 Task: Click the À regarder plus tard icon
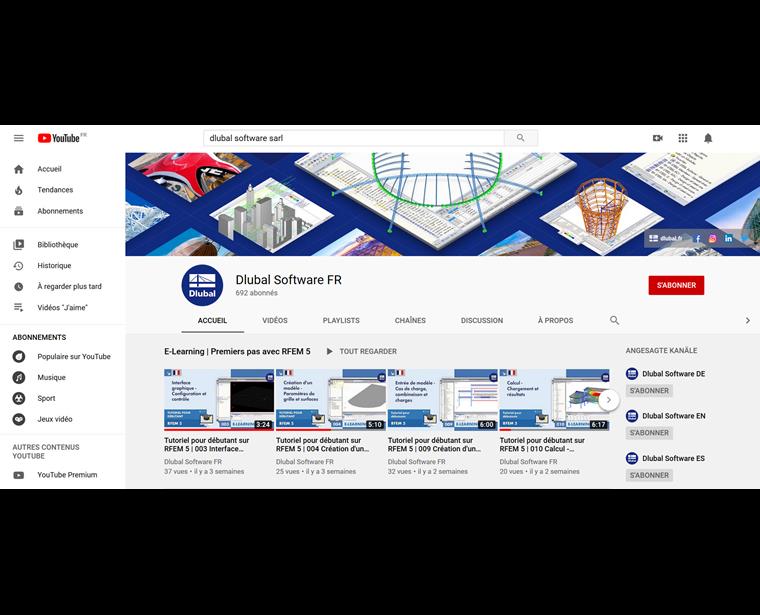18,286
